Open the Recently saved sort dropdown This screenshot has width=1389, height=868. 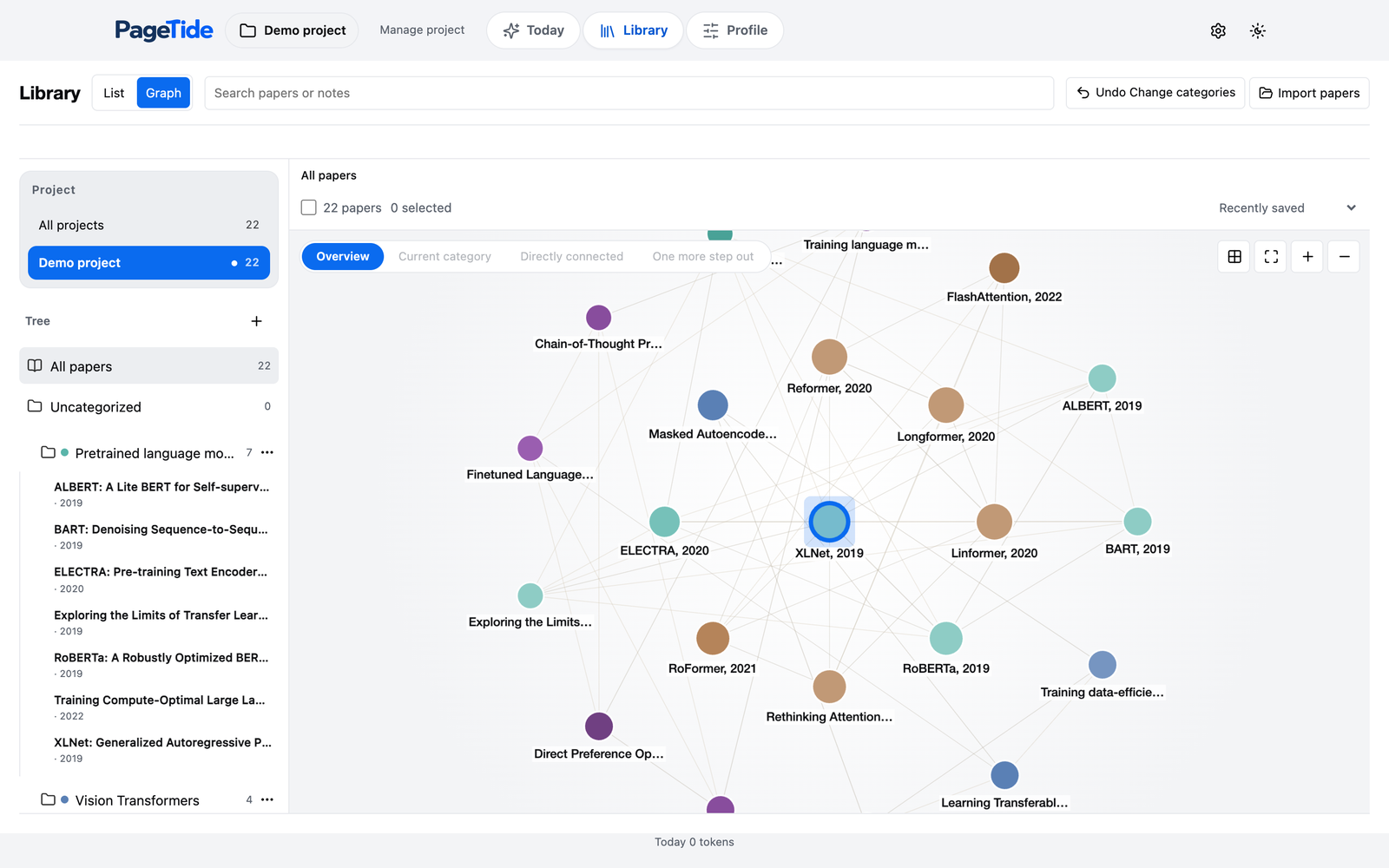(x=1287, y=207)
